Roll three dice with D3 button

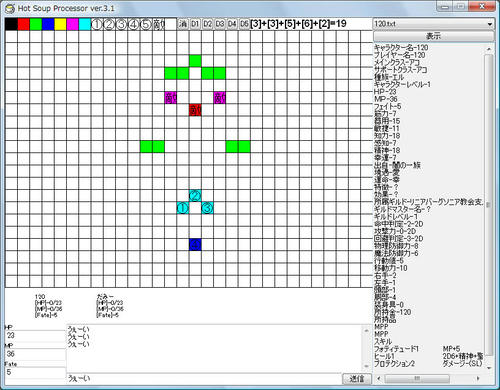pyautogui.click(x=220, y=24)
